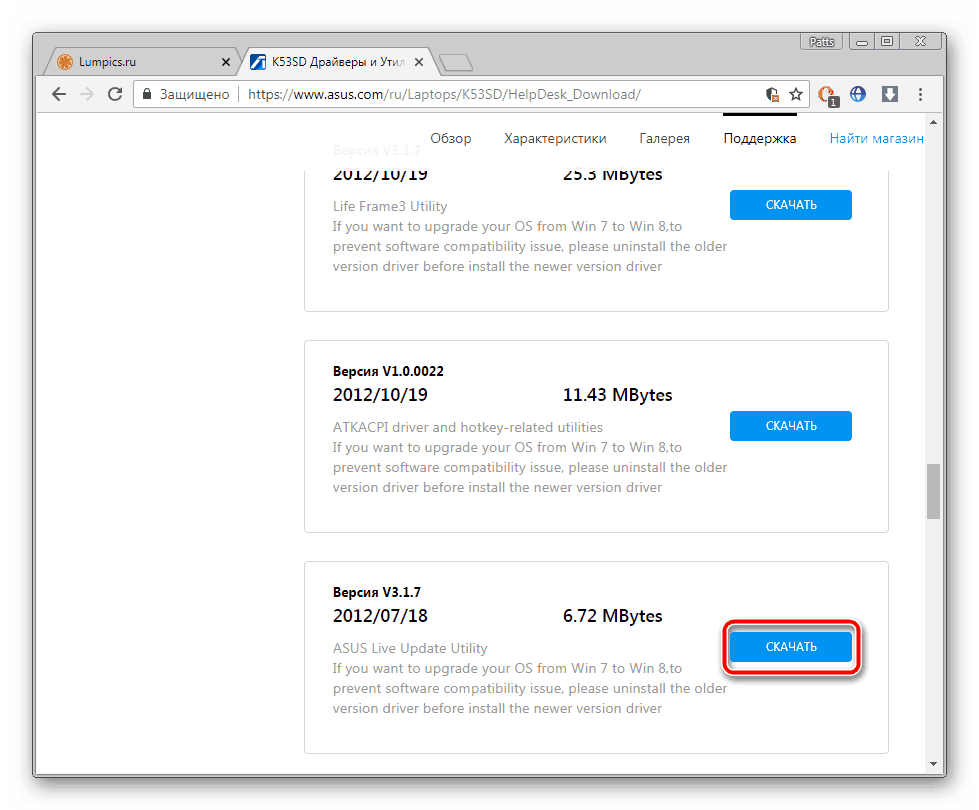Reload the ASUS support page

115,94
